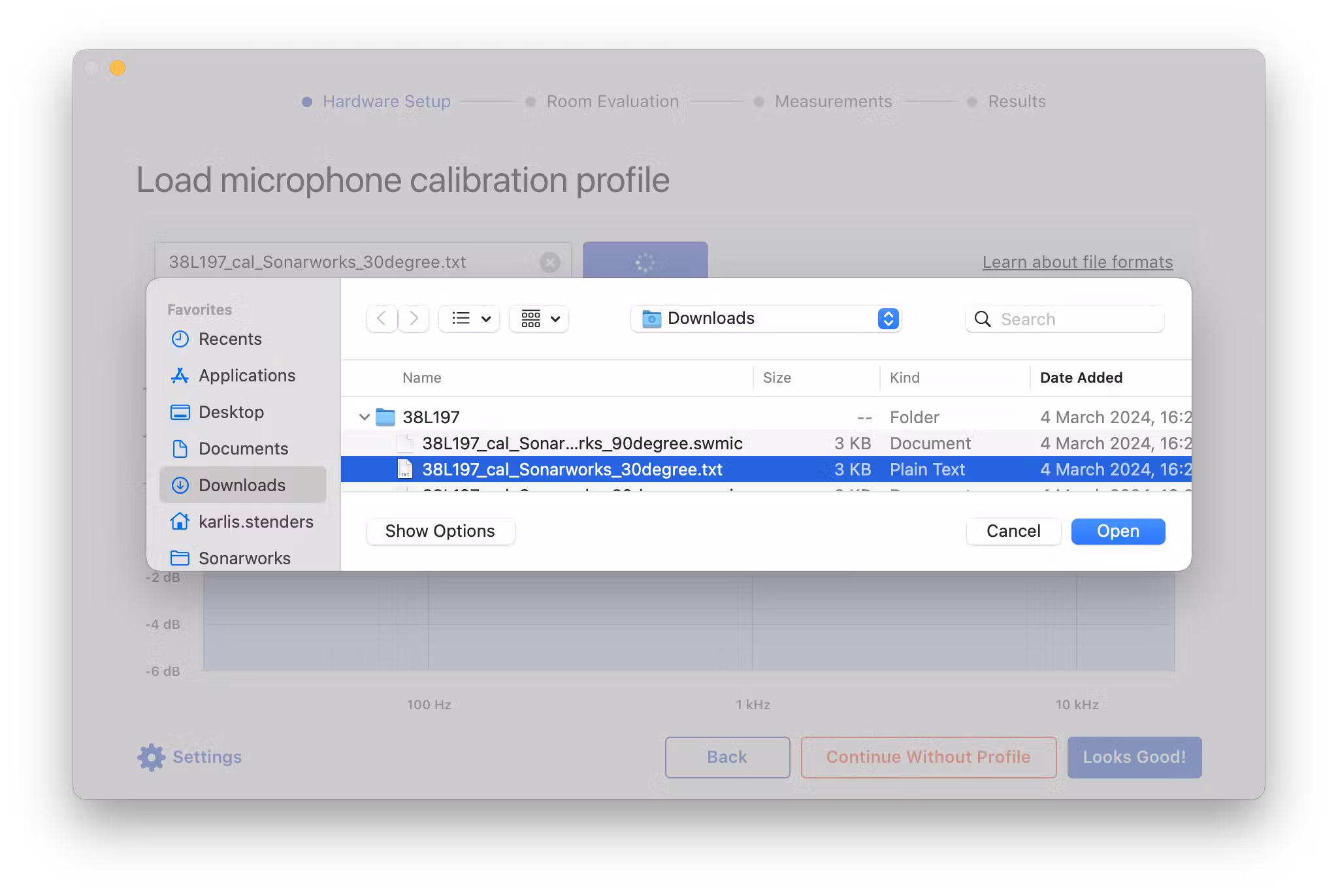Open Sonarworks folder in sidebar
1338x896 pixels.
click(x=244, y=558)
